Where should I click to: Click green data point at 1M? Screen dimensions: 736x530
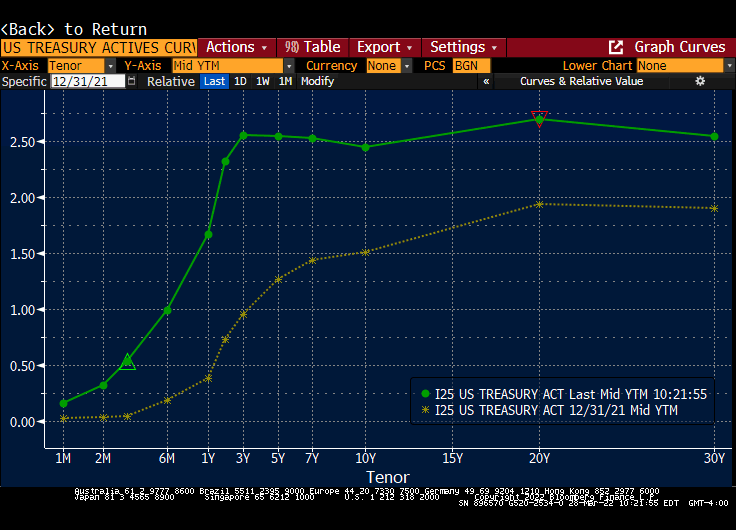tap(63, 403)
